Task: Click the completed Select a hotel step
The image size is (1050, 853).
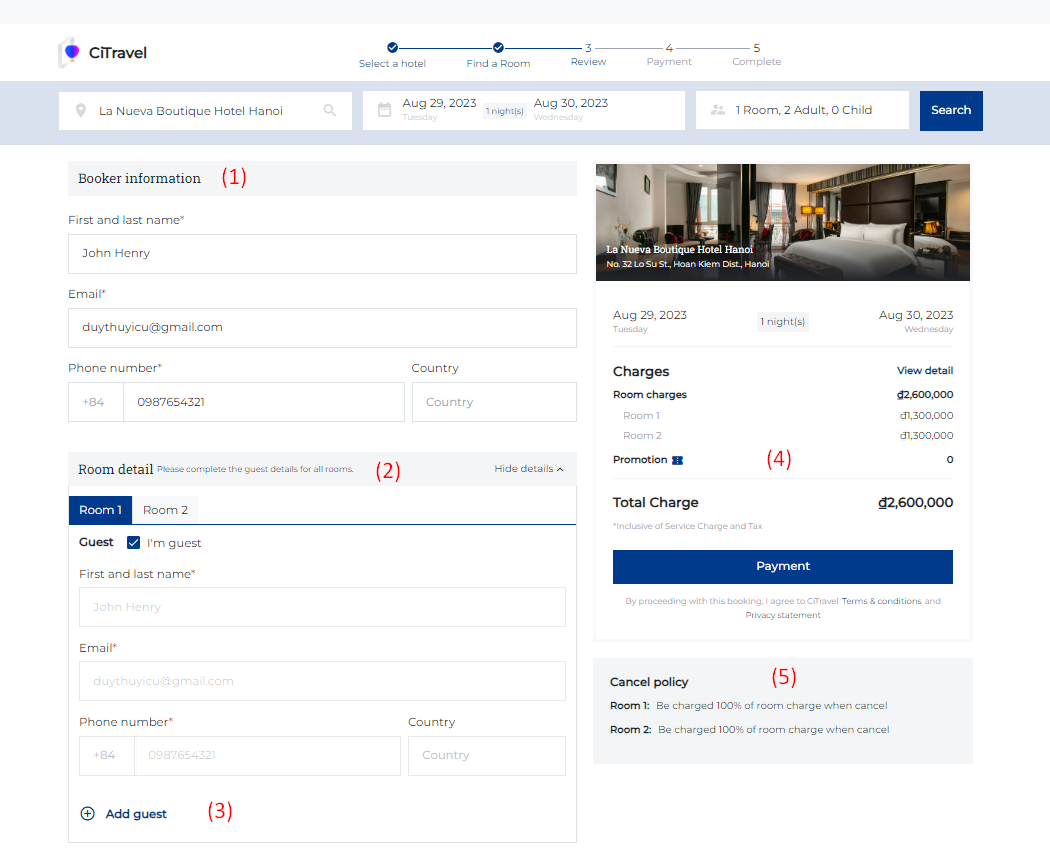Action: [392, 47]
